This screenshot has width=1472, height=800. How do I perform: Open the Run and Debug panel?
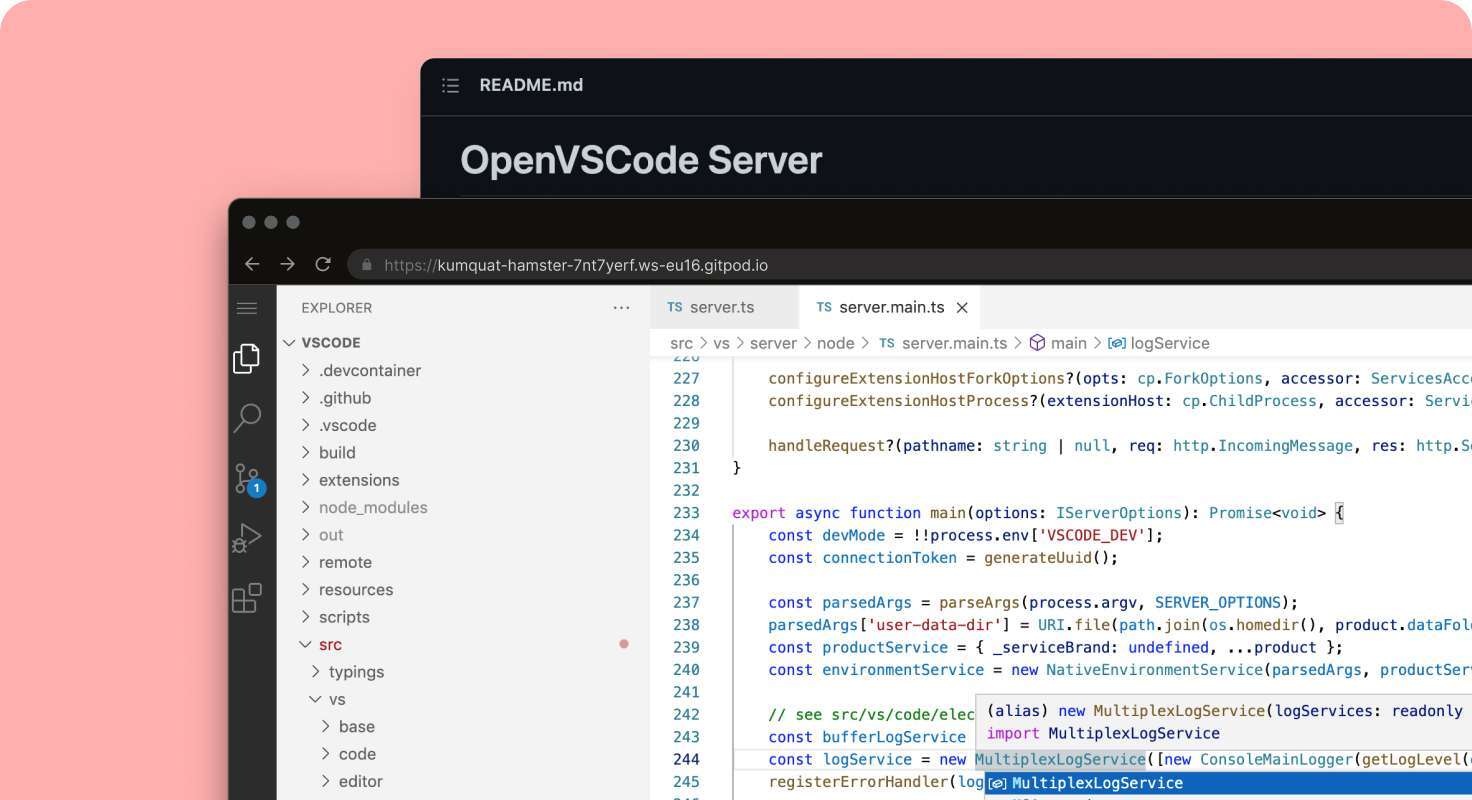[x=246, y=538]
